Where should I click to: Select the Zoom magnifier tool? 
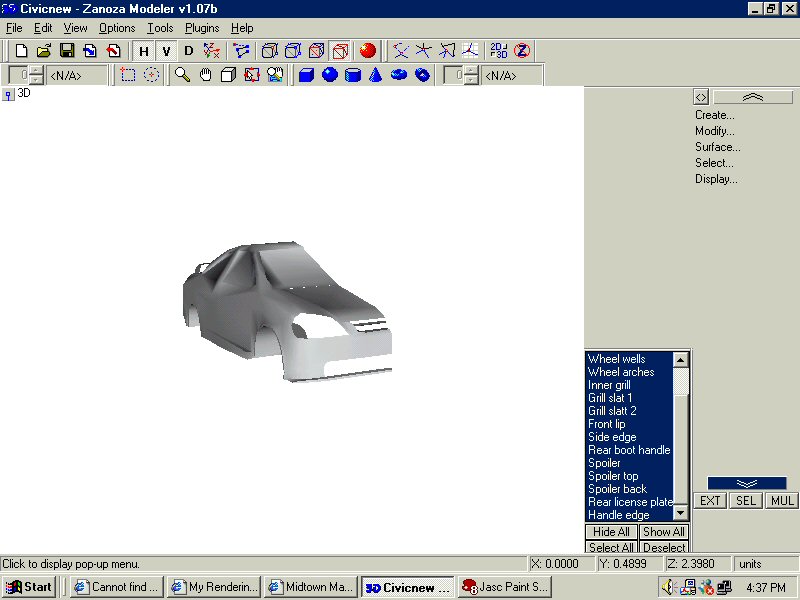tap(182, 75)
